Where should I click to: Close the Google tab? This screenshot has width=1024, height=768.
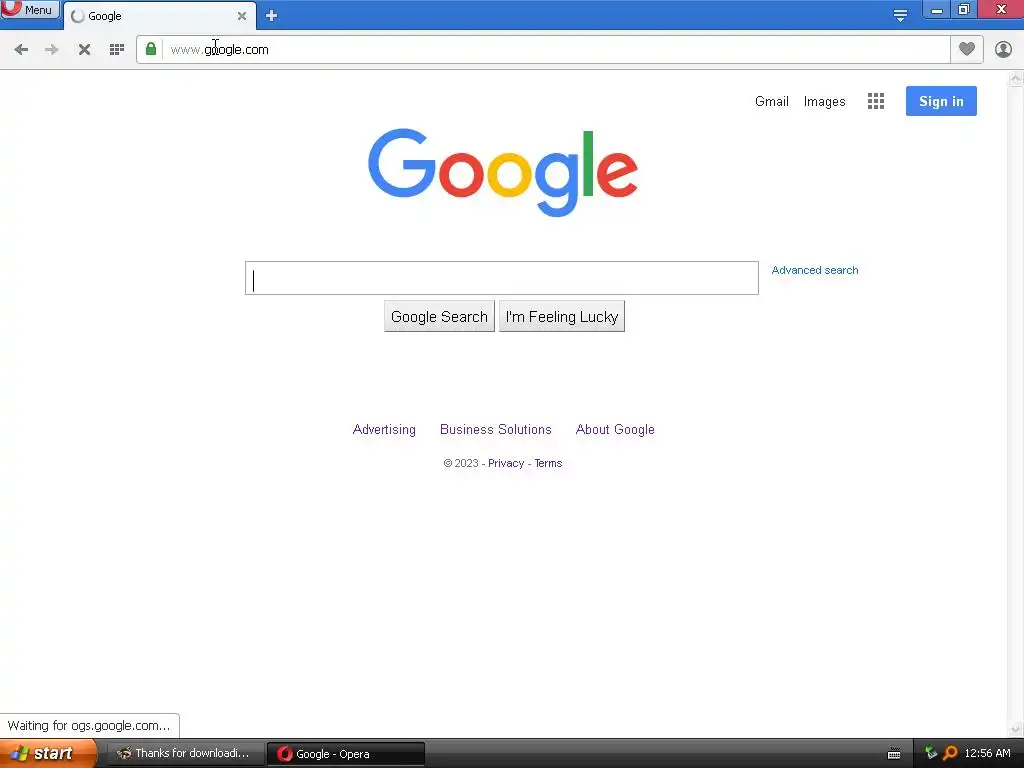pyautogui.click(x=242, y=16)
